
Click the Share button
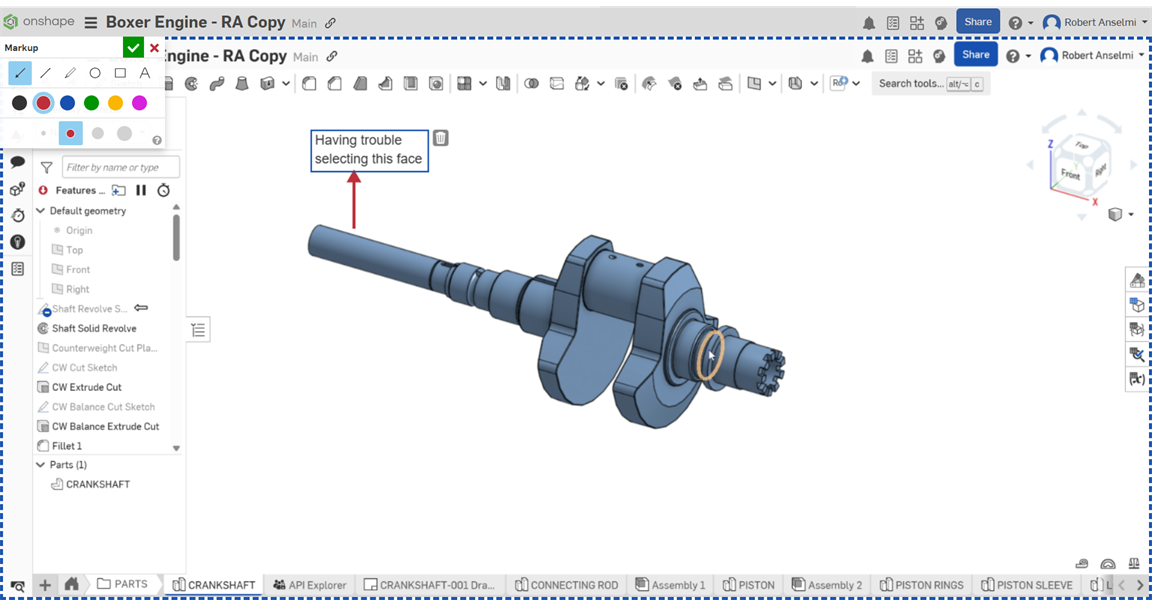[977, 22]
